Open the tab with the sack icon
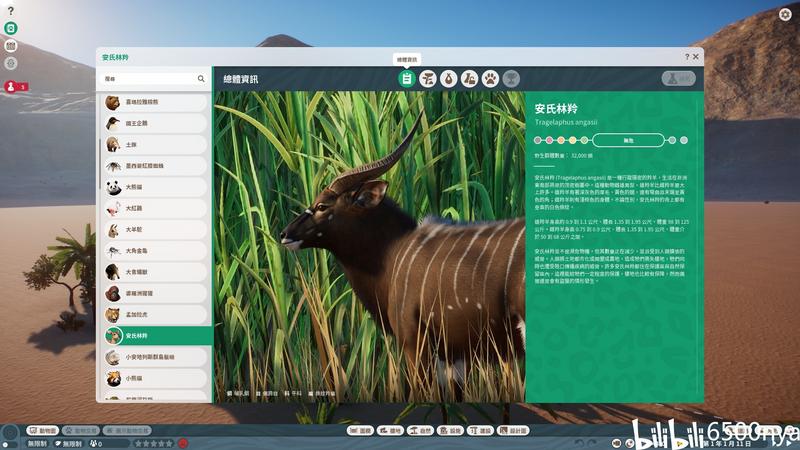Image resolution: width=800 pixels, height=450 pixels. [x=448, y=79]
